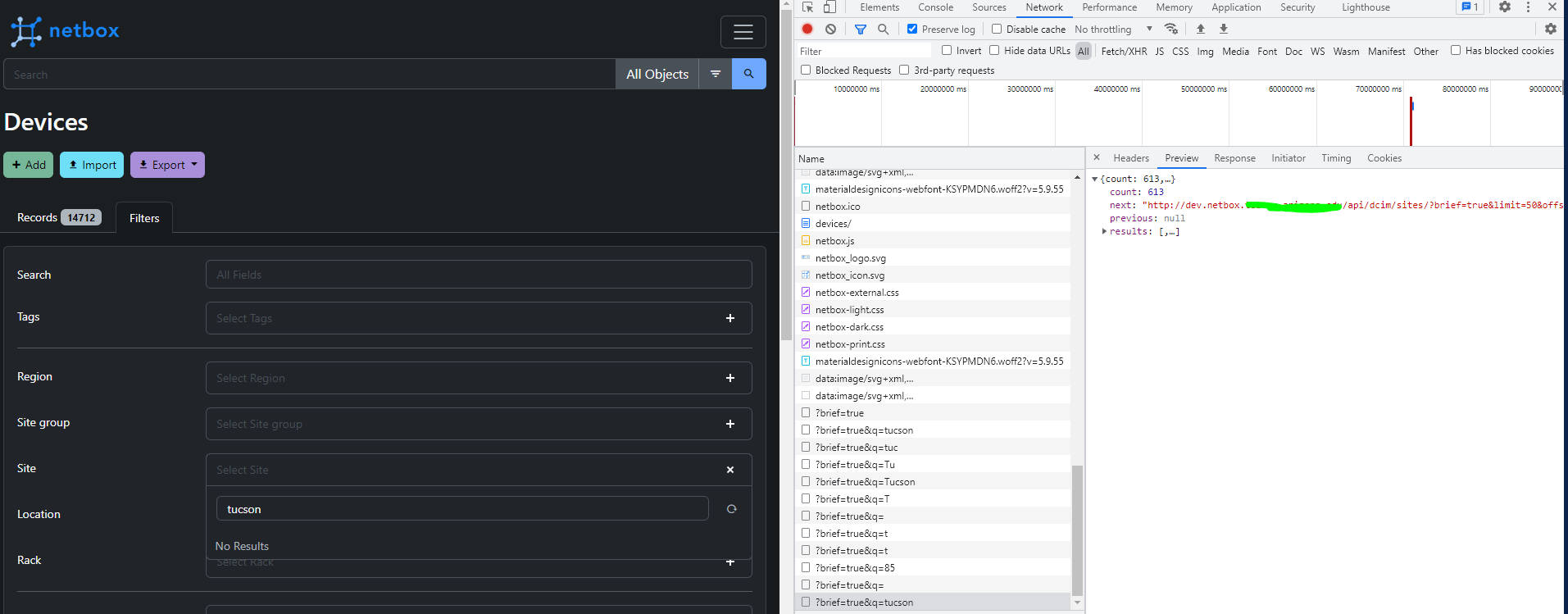This screenshot has width=1568, height=614.
Task: Check 3rd-party requests checkbox
Action: pyautogui.click(x=904, y=70)
